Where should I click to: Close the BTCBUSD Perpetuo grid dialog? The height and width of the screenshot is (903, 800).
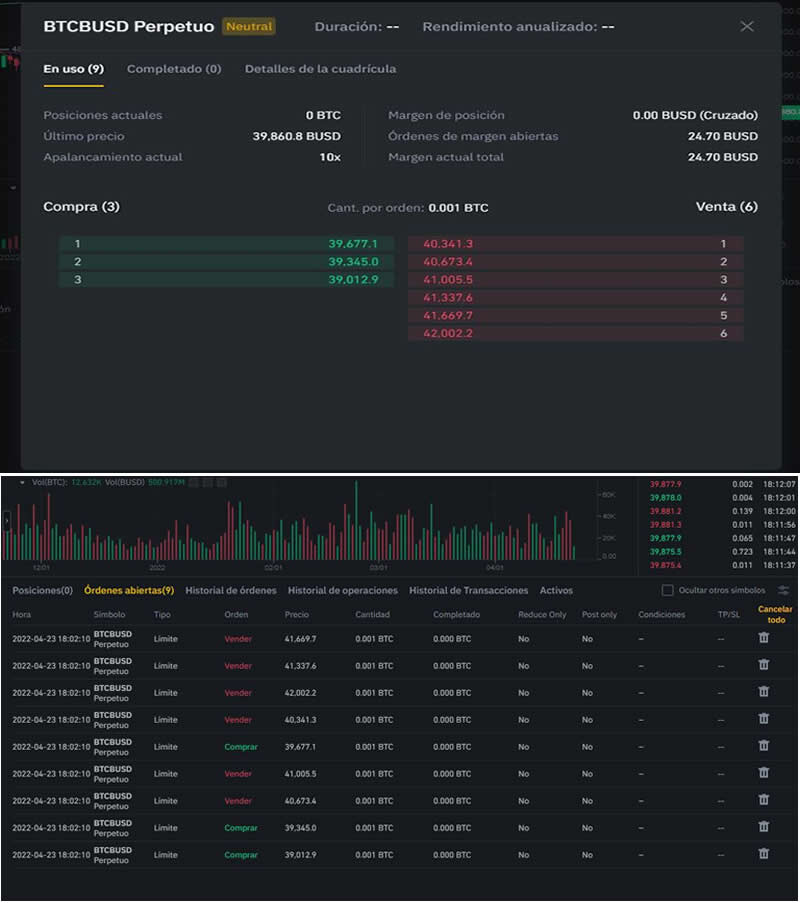point(747,26)
